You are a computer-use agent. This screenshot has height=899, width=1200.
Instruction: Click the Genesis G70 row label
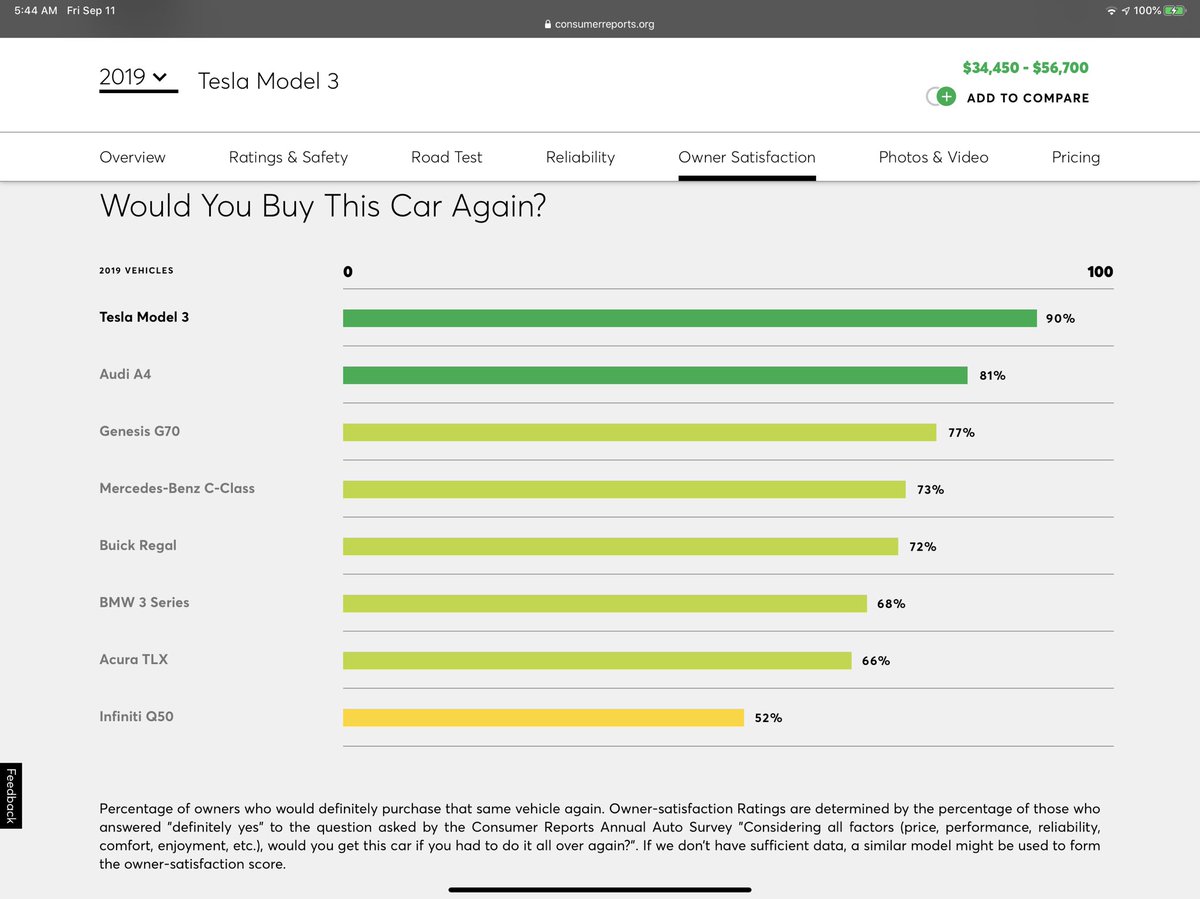pyautogui.click(x=140, y=431)
